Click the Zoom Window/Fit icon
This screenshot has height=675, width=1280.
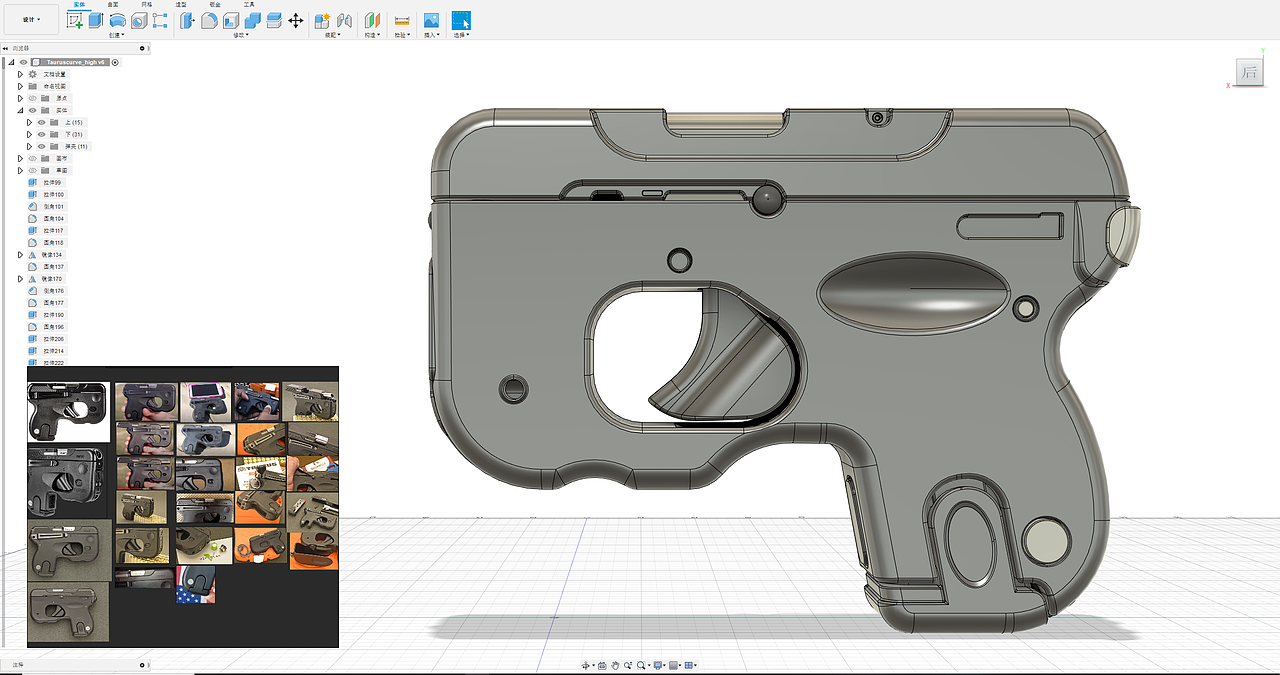point(641,665)
